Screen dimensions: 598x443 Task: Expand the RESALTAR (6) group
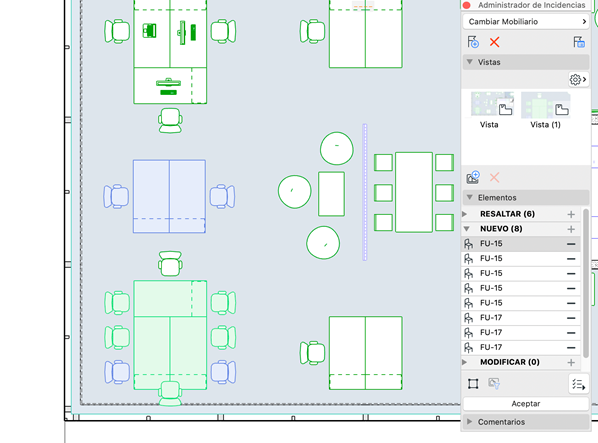[465, 214]
